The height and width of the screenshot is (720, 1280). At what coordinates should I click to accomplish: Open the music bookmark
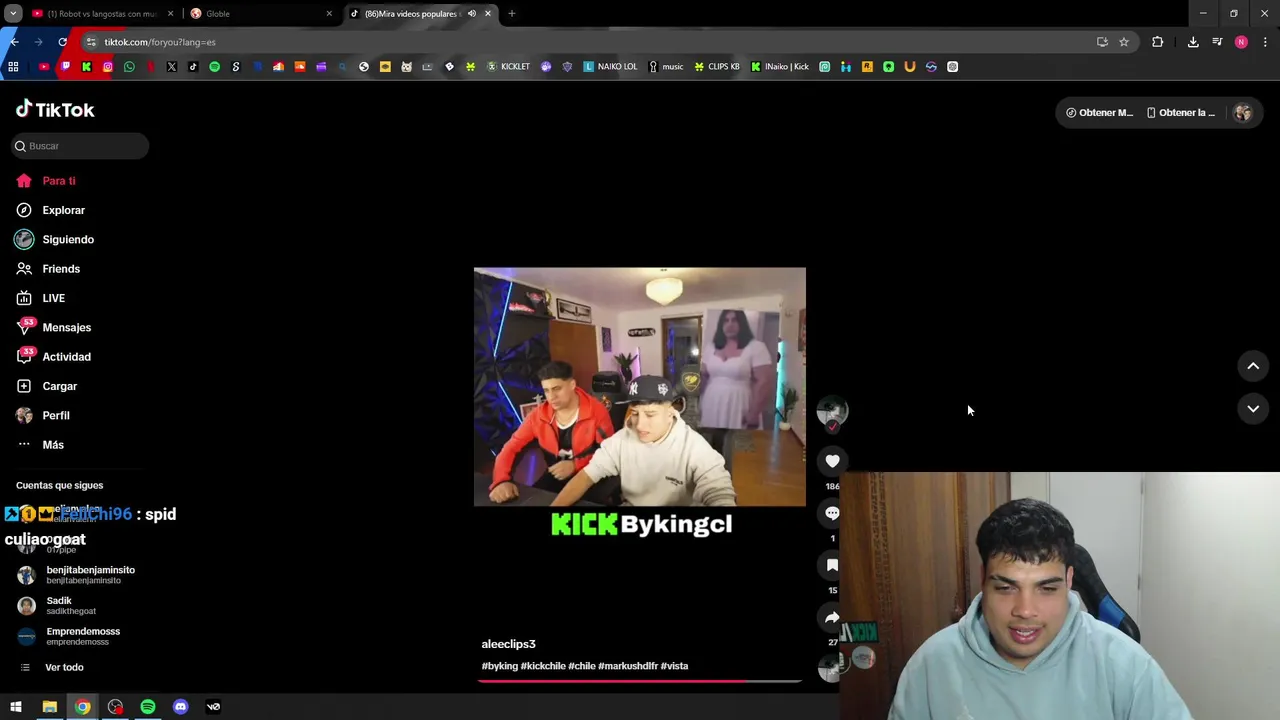click(666, 67)
